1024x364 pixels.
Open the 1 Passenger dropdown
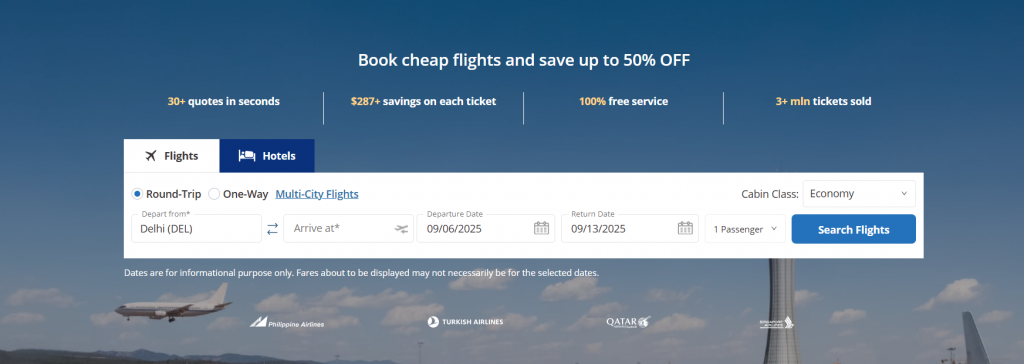(745, 229)
